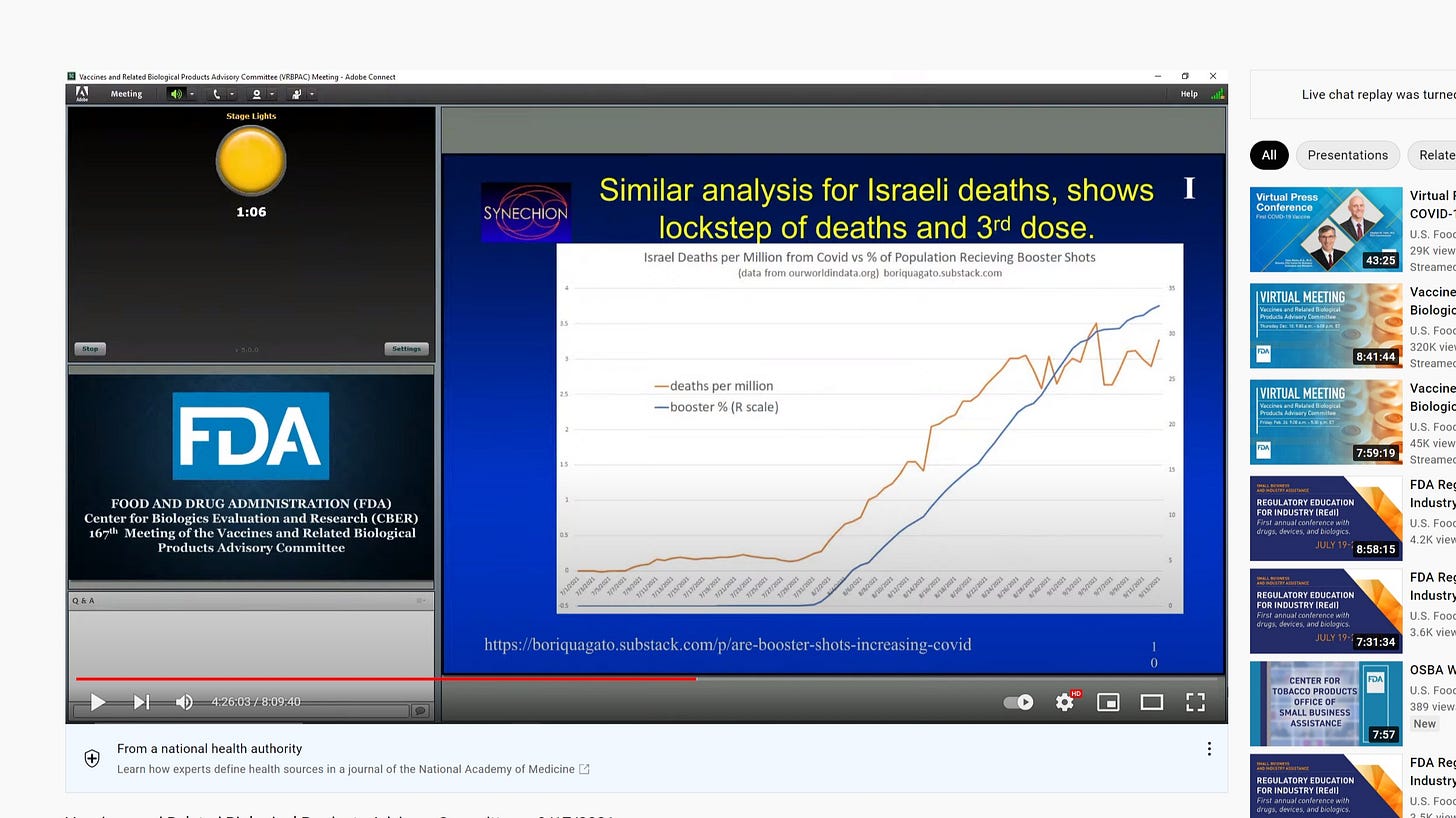Click the connection status bars icon

point(1217,94)
